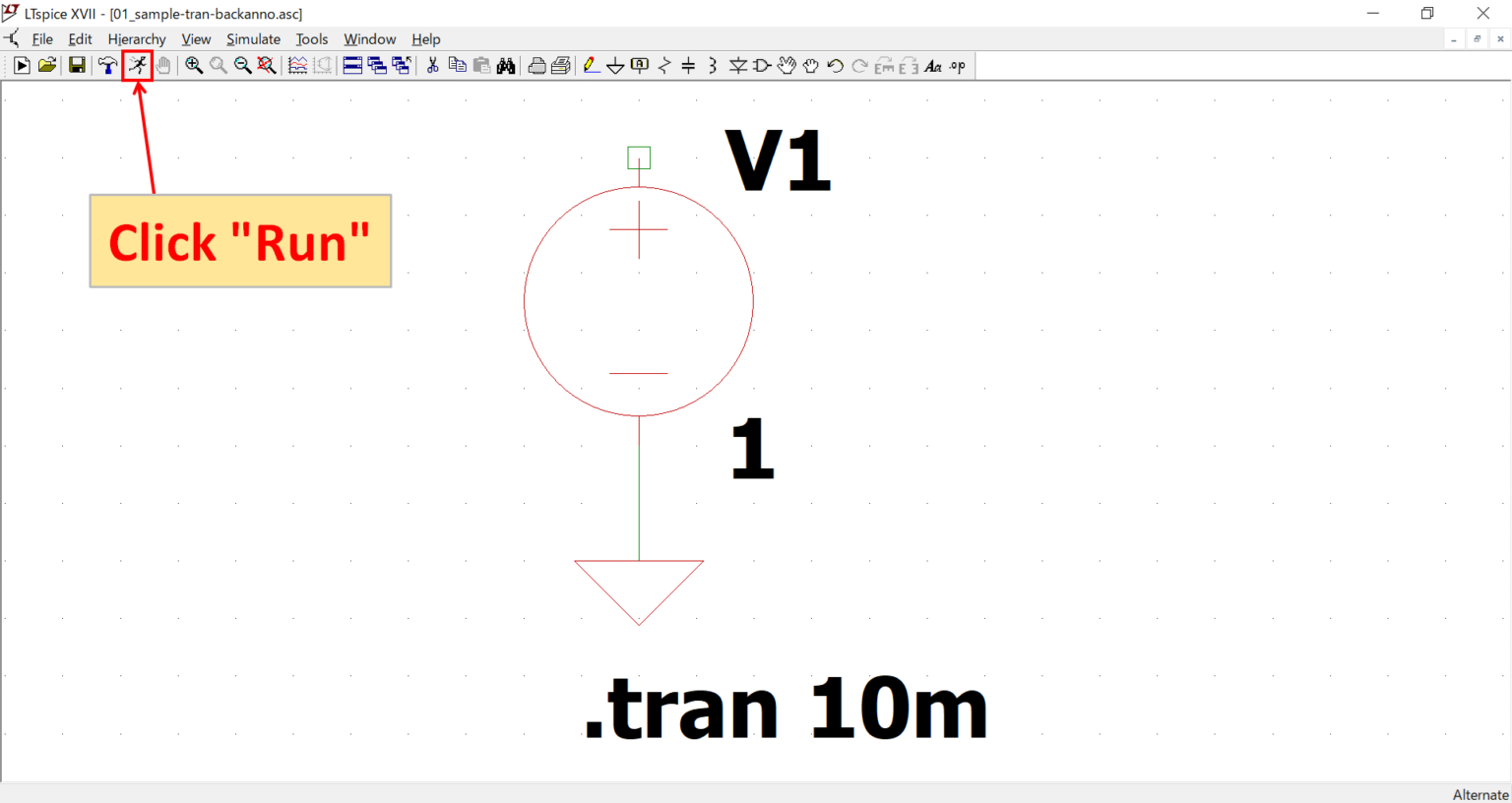Open the Tools menu

(312, 39)
